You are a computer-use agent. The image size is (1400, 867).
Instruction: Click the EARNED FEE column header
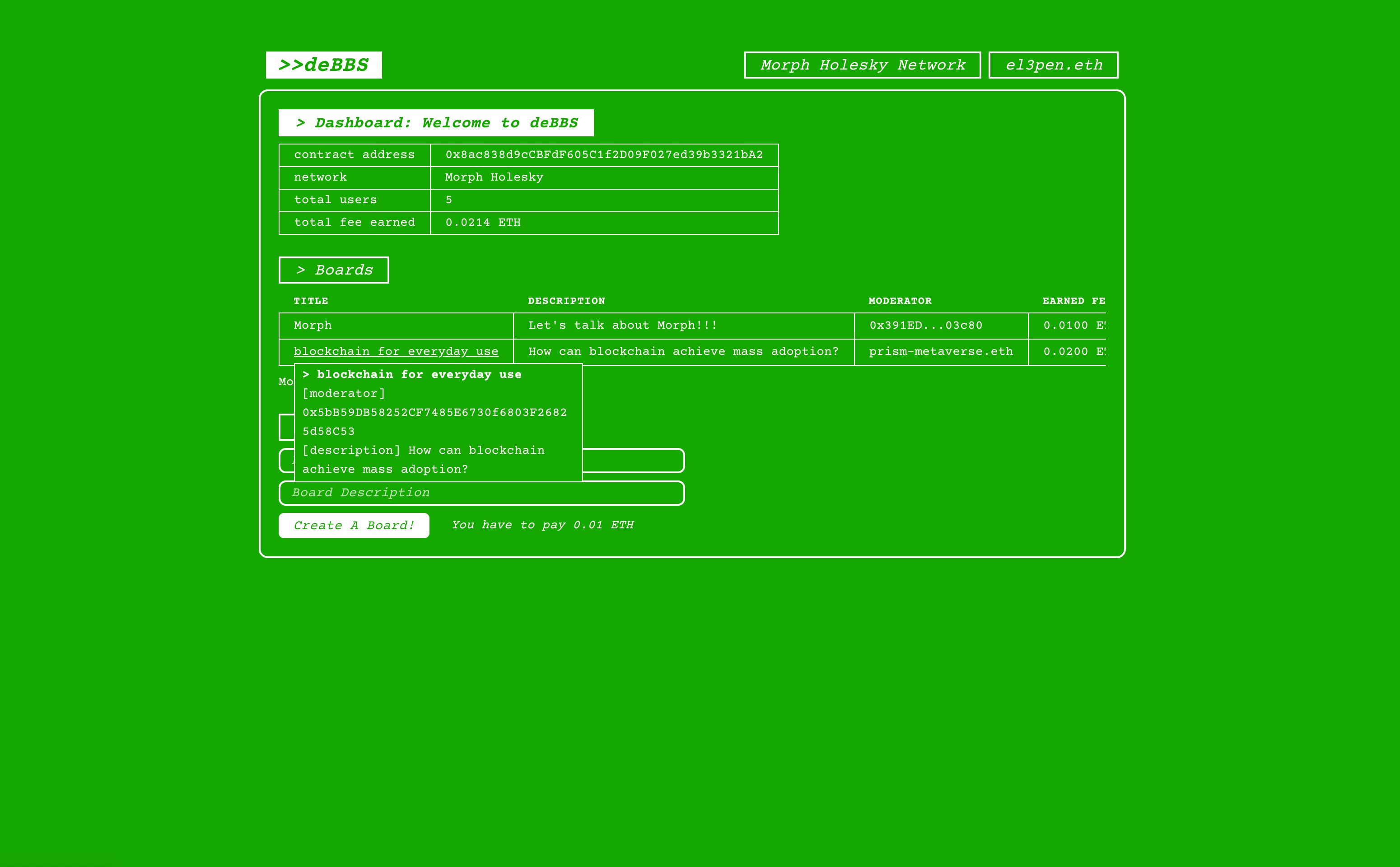click(1074, 301)
